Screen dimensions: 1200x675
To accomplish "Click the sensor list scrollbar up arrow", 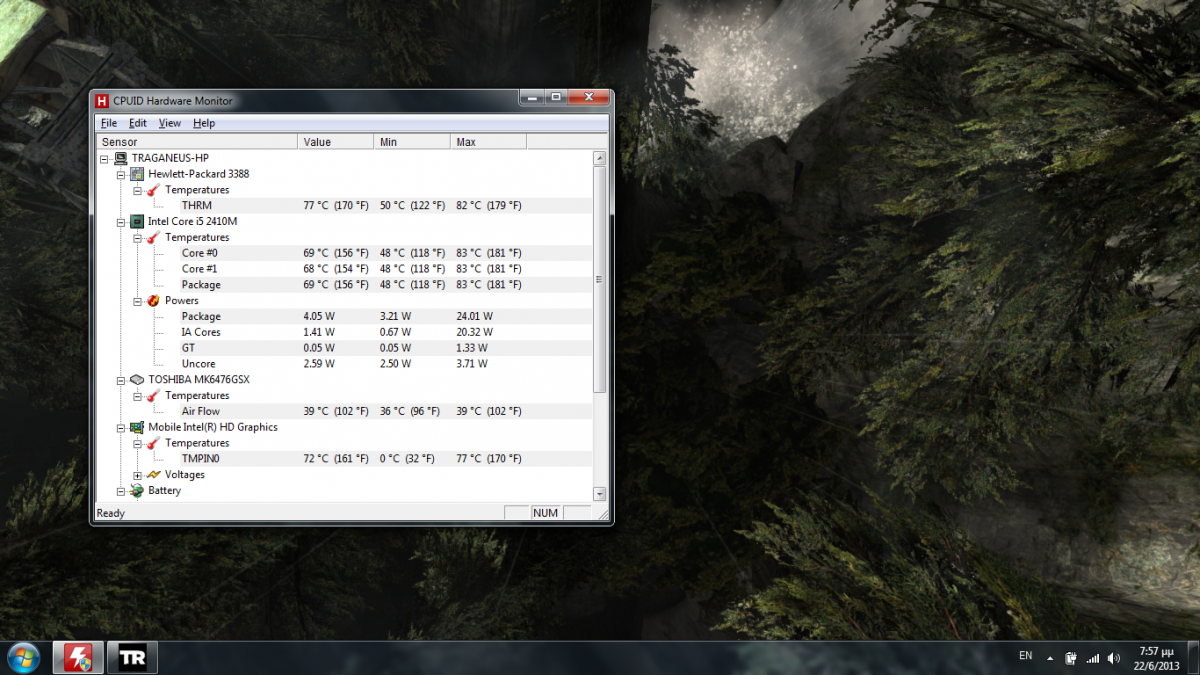I will coord(599,158).
